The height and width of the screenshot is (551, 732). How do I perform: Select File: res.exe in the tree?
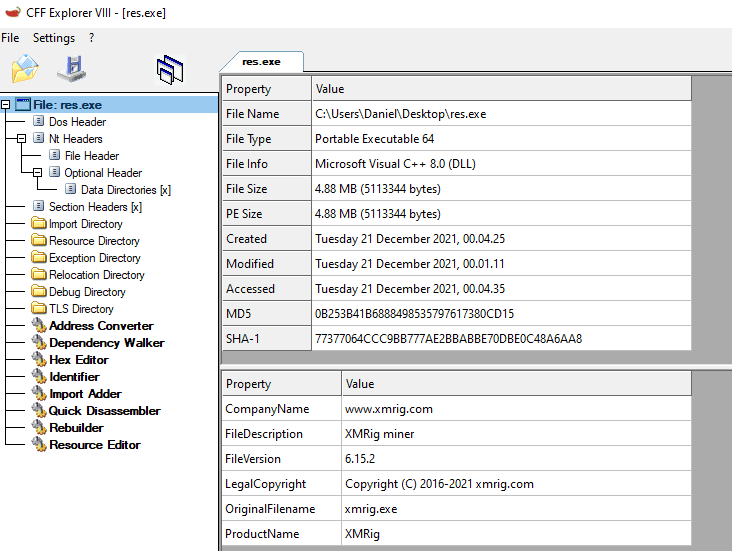coord(67,105)
